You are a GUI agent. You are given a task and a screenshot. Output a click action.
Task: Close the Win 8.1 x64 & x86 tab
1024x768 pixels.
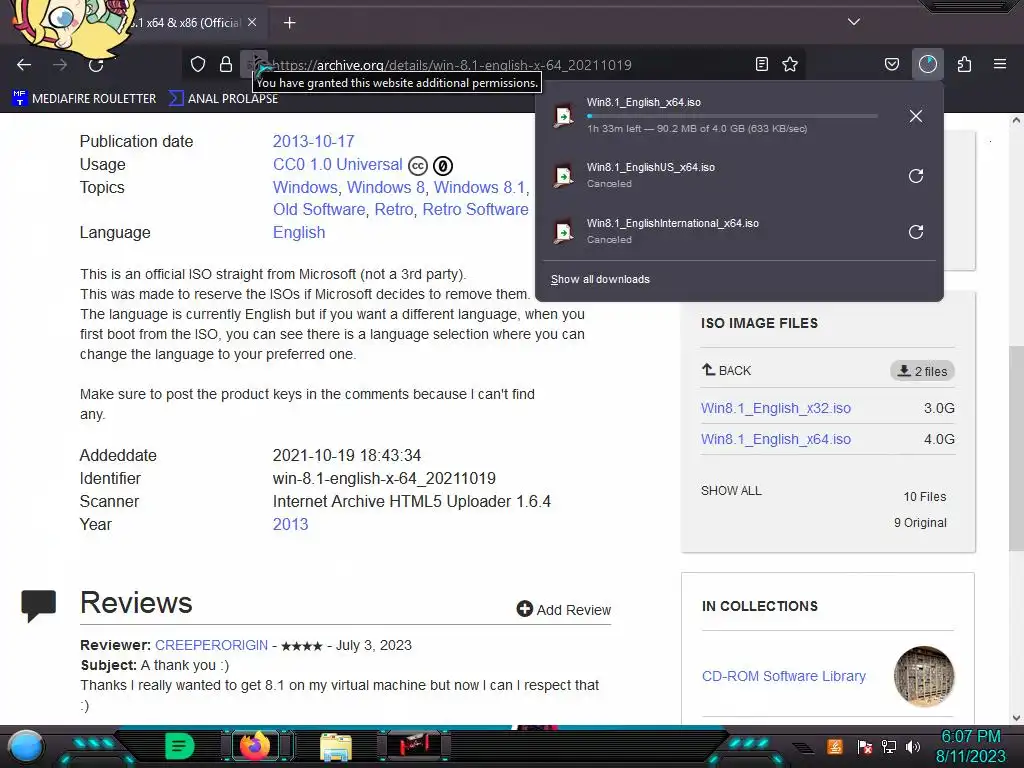click(x=252, y=22)
